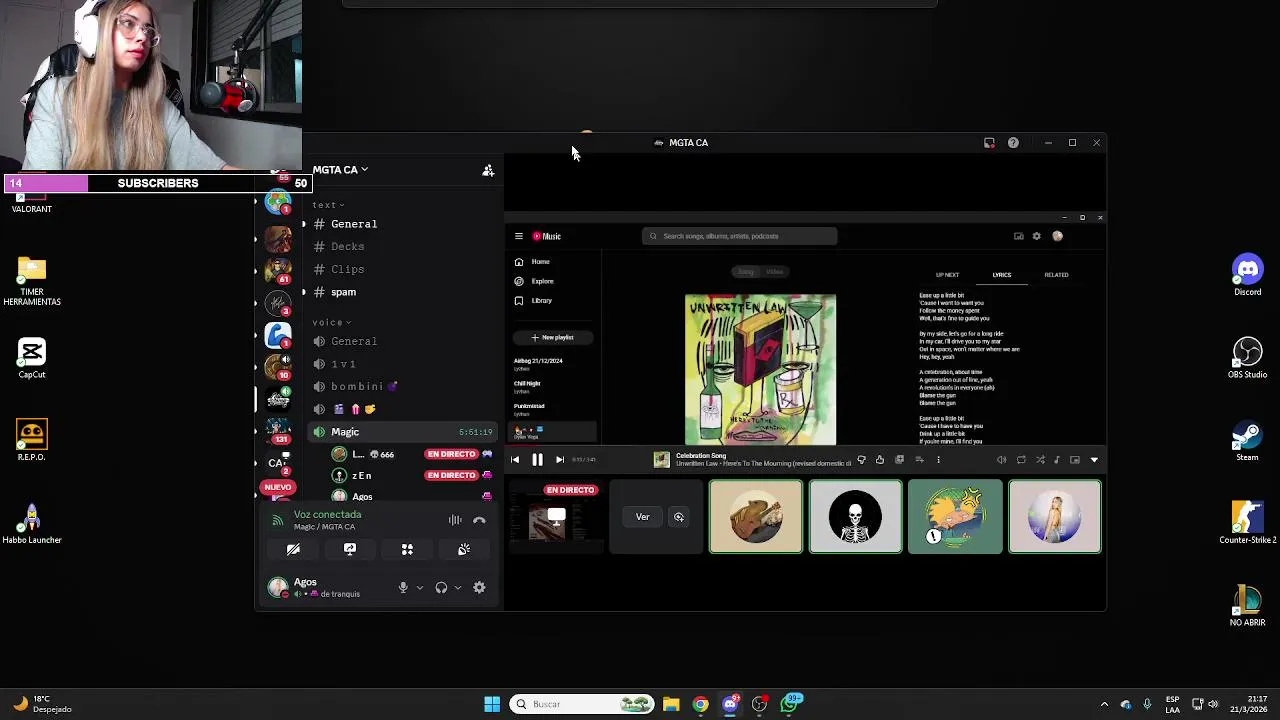Collapse the voice channels category

(x=331, y=322)
